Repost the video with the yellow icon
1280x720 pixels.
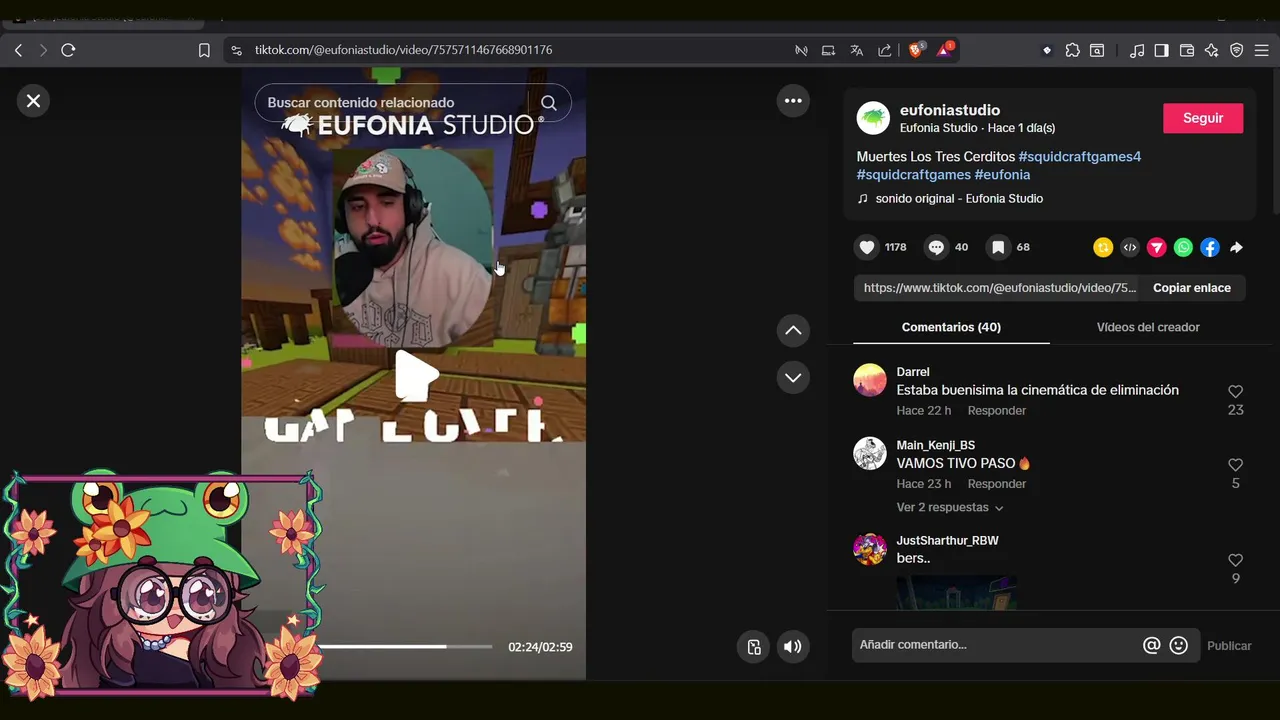(1103, 247)
